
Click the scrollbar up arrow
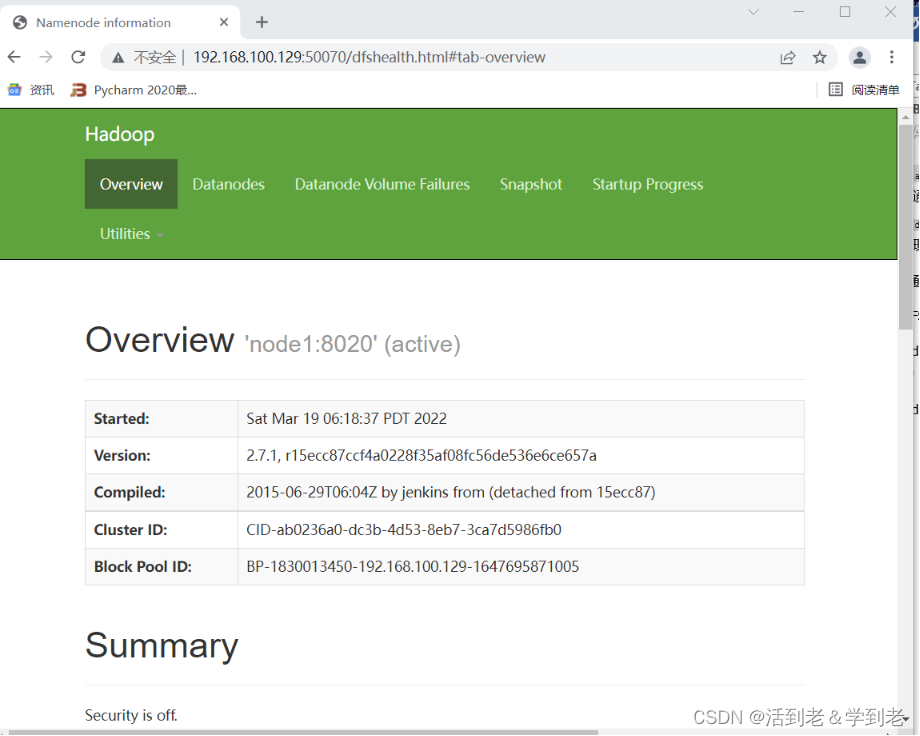905,117
